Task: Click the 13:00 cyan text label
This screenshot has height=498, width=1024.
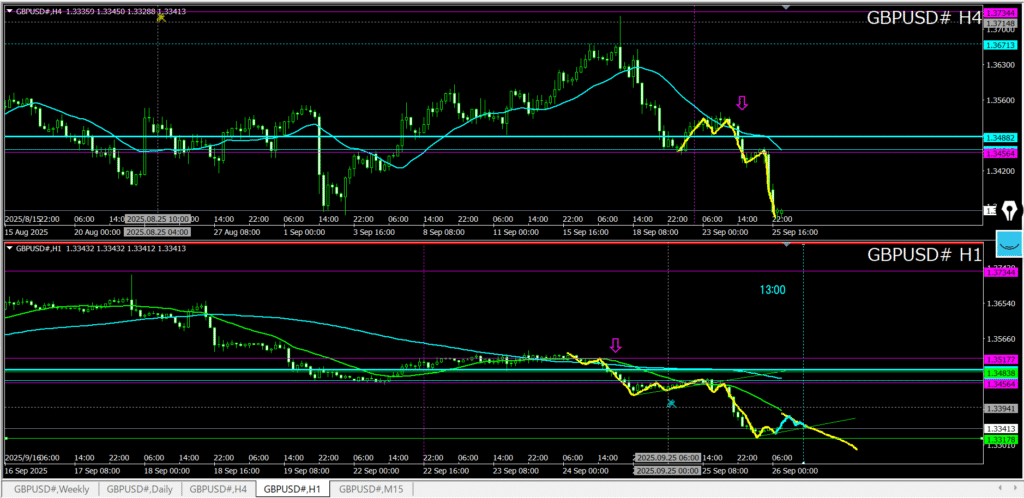Action: [772, 289]
